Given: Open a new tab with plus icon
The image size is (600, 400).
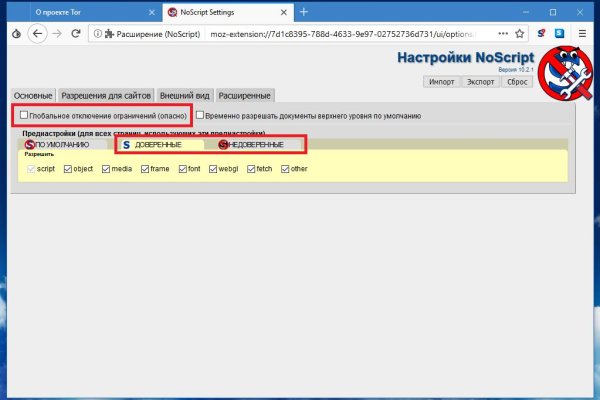Looking at the screenshot, I should pyautogui.click(x=304, y=11).
